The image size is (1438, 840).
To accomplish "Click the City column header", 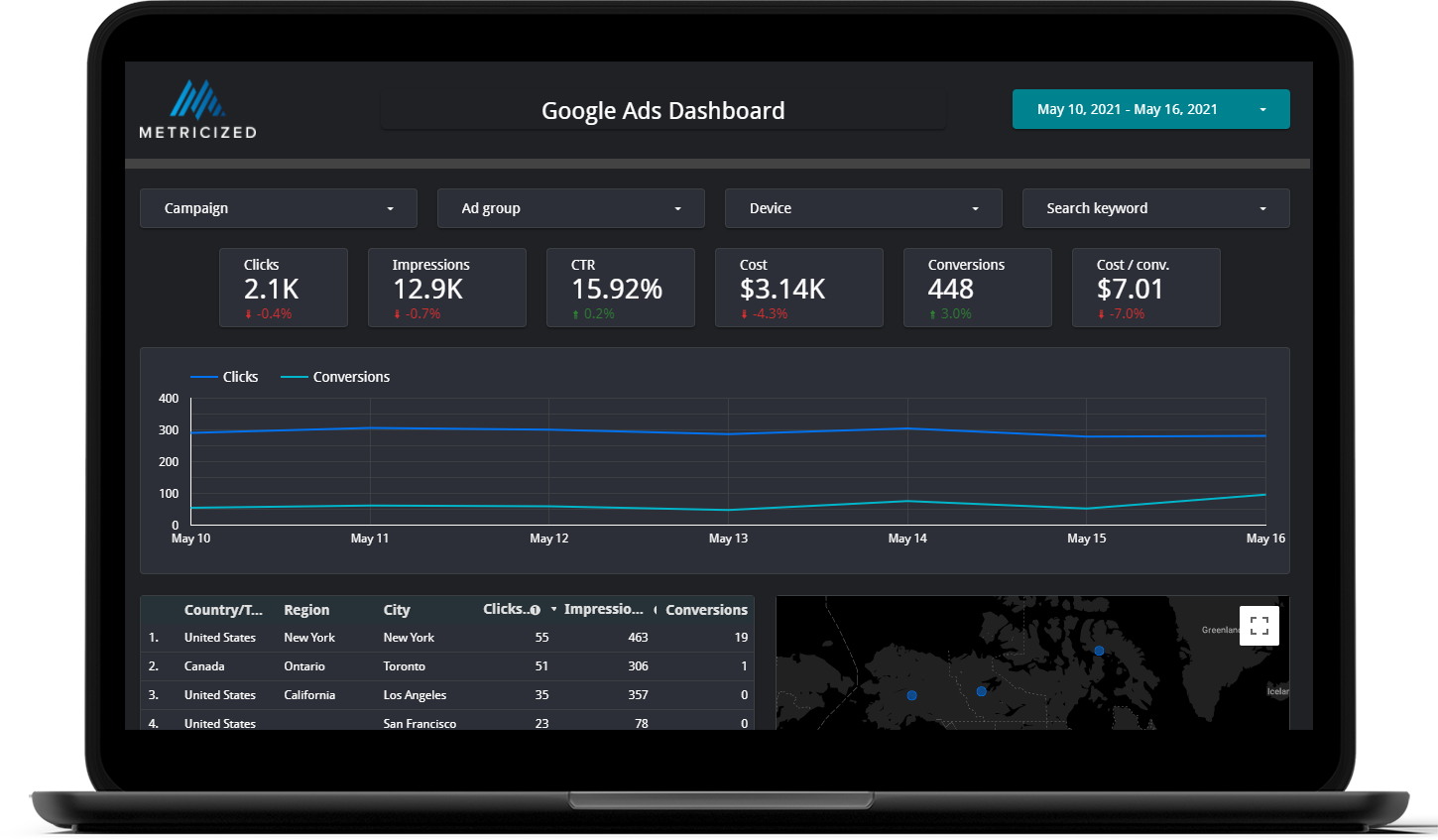I will click(x=397, y=609).
